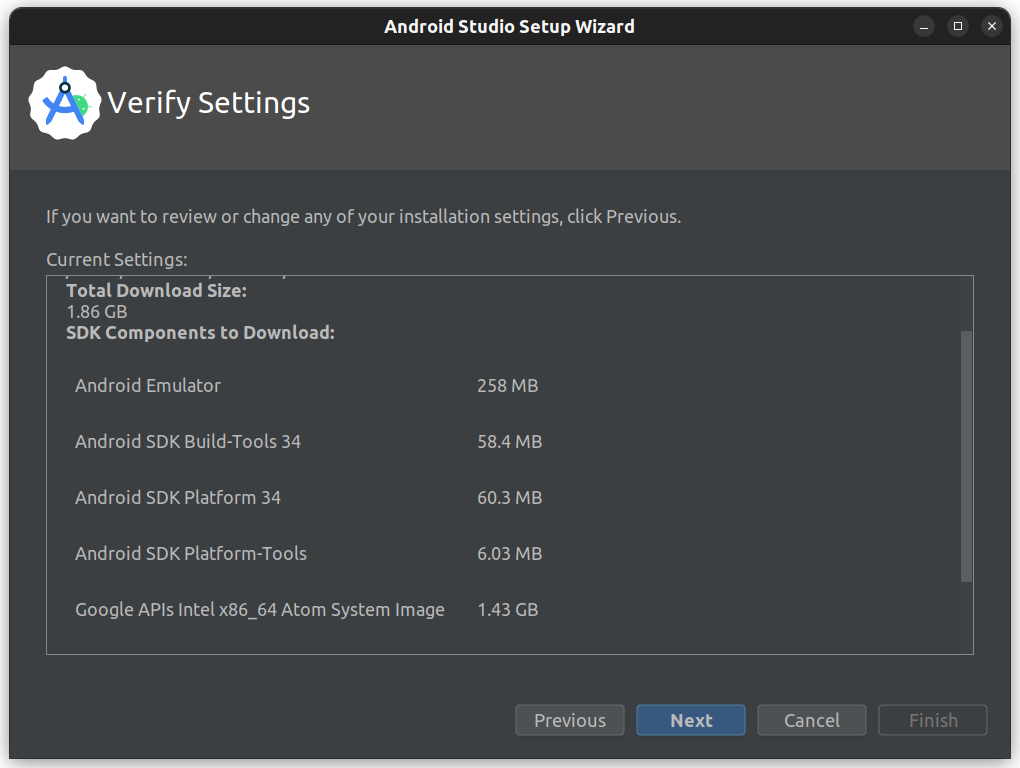
Task: Click the Android Studio Setup Wizard title
Action: pyautogui.click(x=509, y=26)
